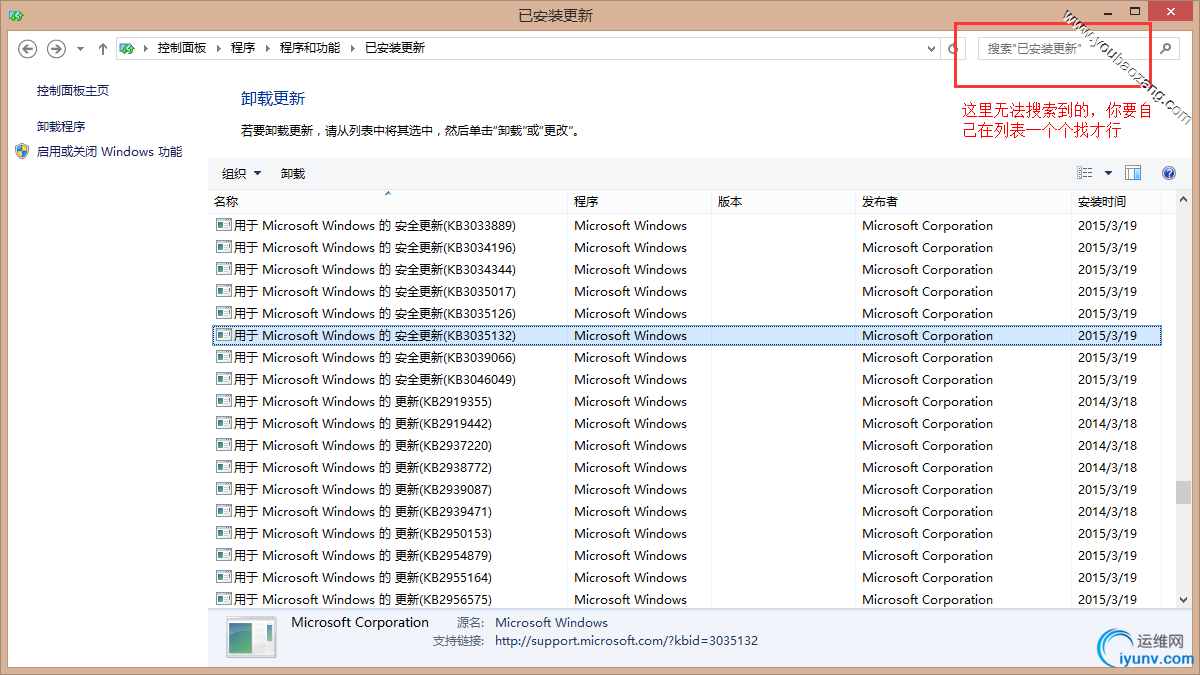Click the 已安装更新 breadcrumb
This screenshot has height=675, width=1200.
pyautogui.click(x=394, y=48)
